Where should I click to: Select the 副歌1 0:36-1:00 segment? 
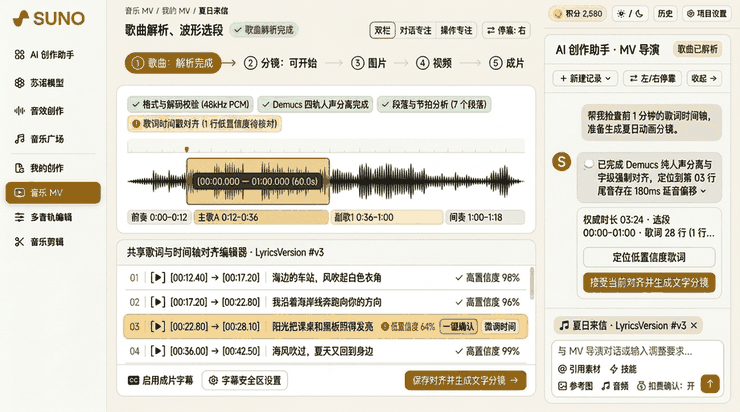click(x=386, y=218)
